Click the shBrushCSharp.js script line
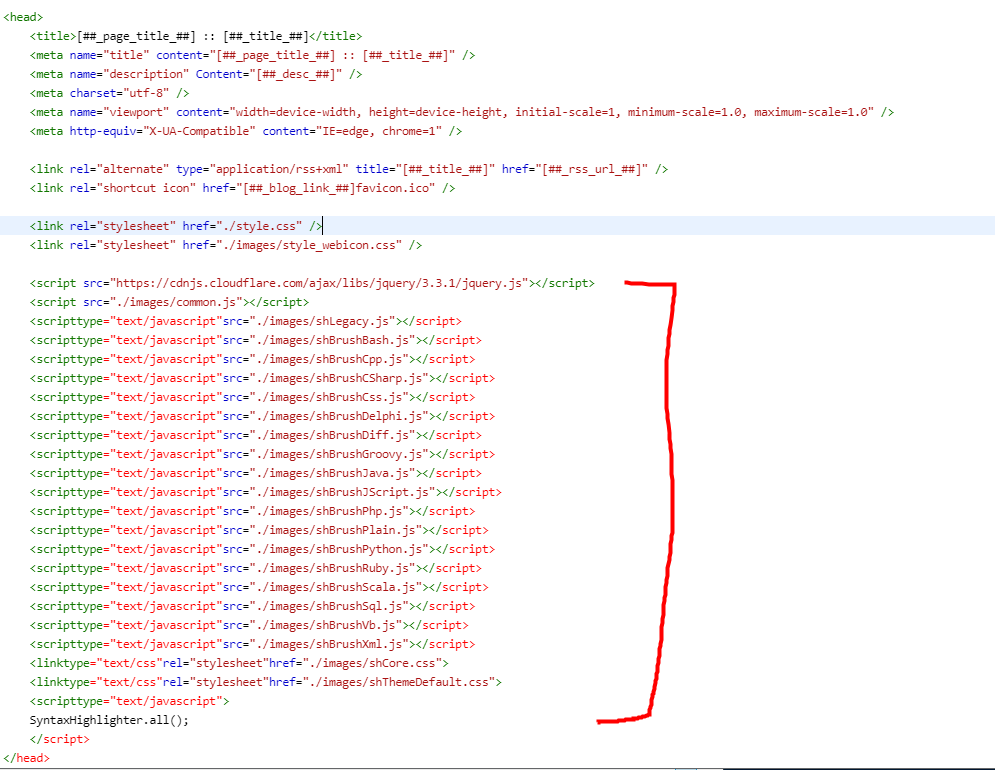995x770 pixels. coord(262,378)
